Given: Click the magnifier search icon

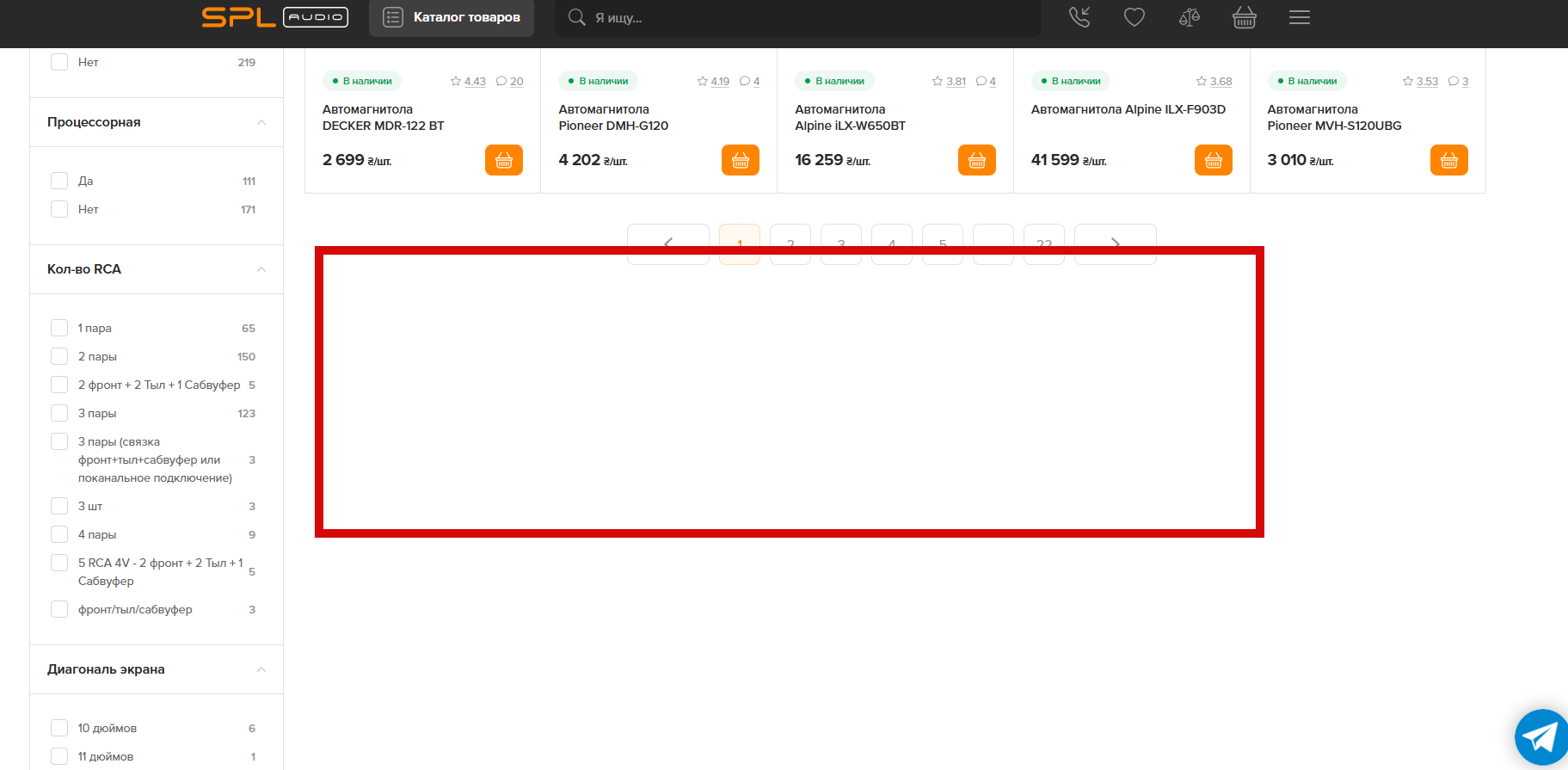Looking at the screenshot, I should click(576, 17).
